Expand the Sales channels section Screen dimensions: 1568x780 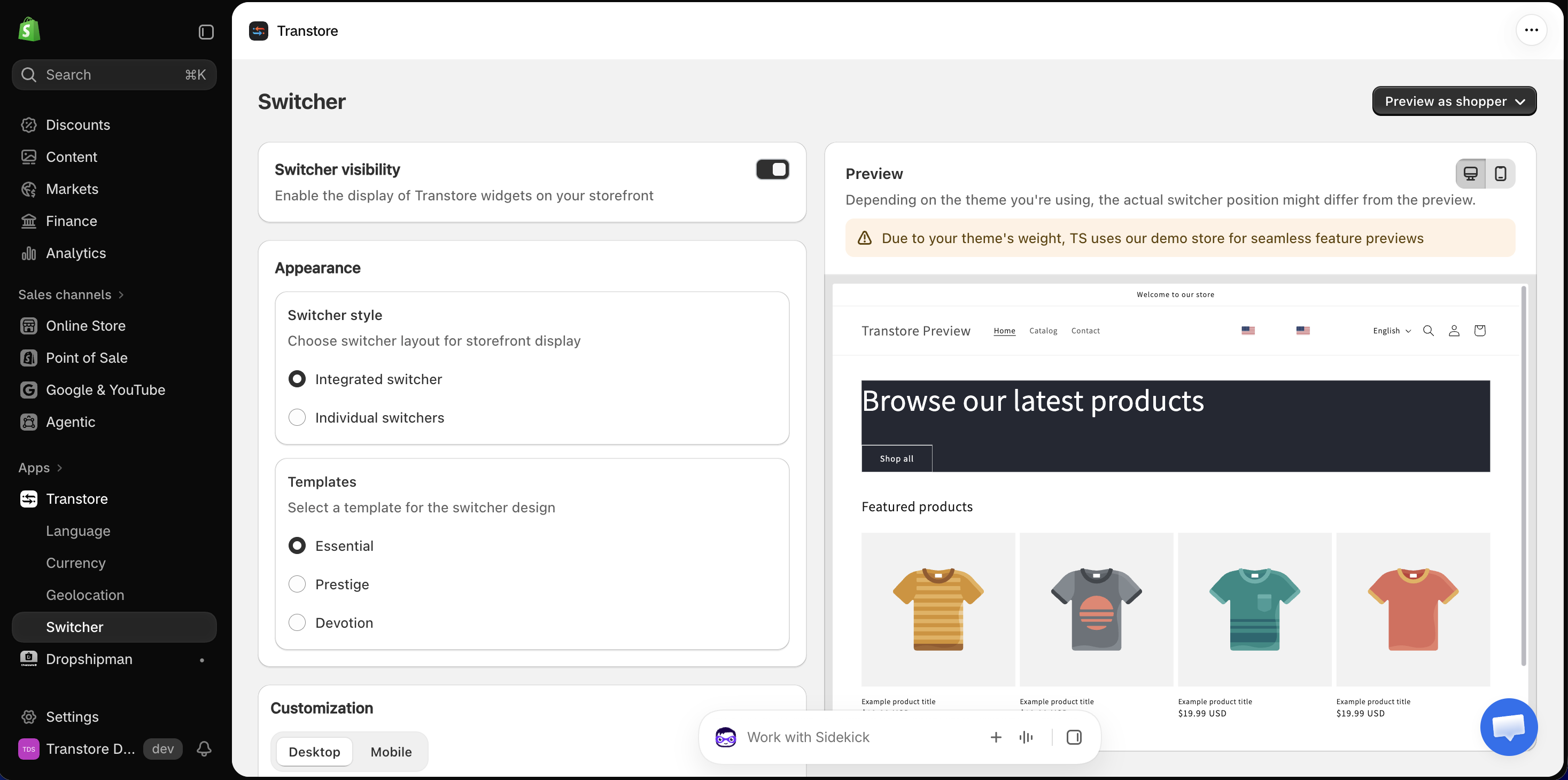(72, 294)
